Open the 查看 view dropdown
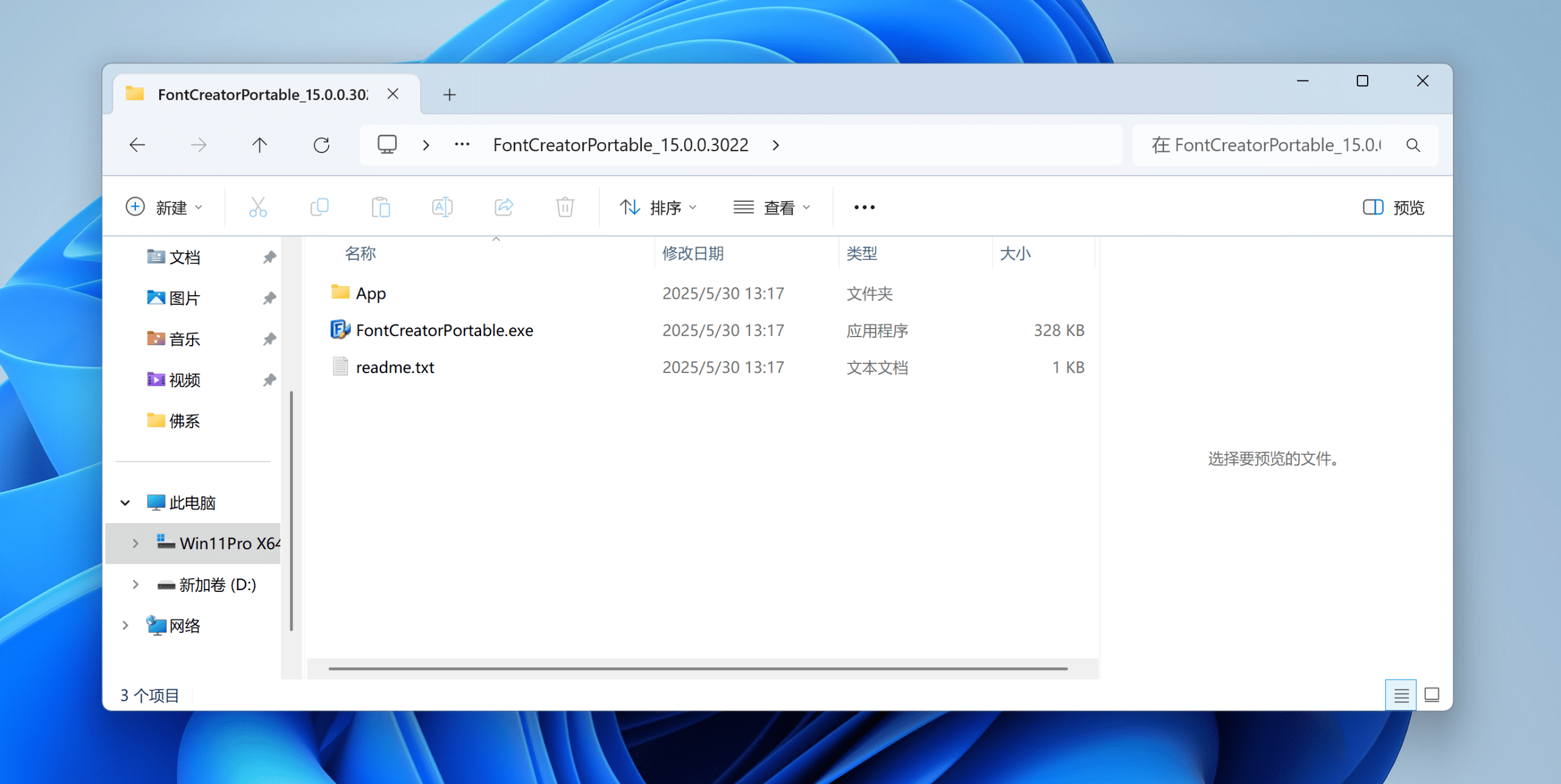Screen dimensions: 1561x784 pos(772,207)
